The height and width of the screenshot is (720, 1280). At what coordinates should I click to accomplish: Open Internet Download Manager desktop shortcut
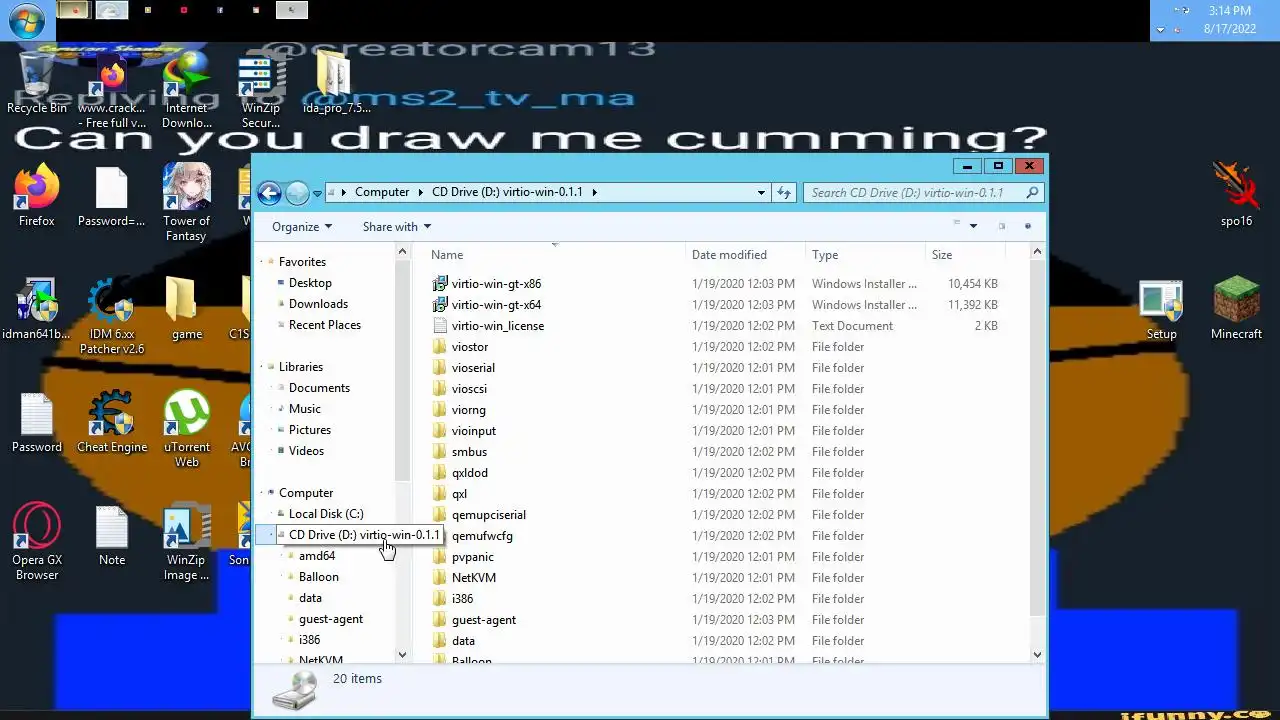pos(187,90)
